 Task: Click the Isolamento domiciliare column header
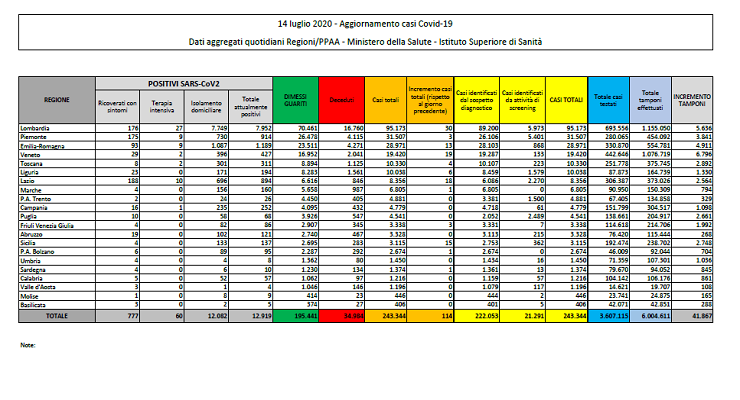coord(203,105)
